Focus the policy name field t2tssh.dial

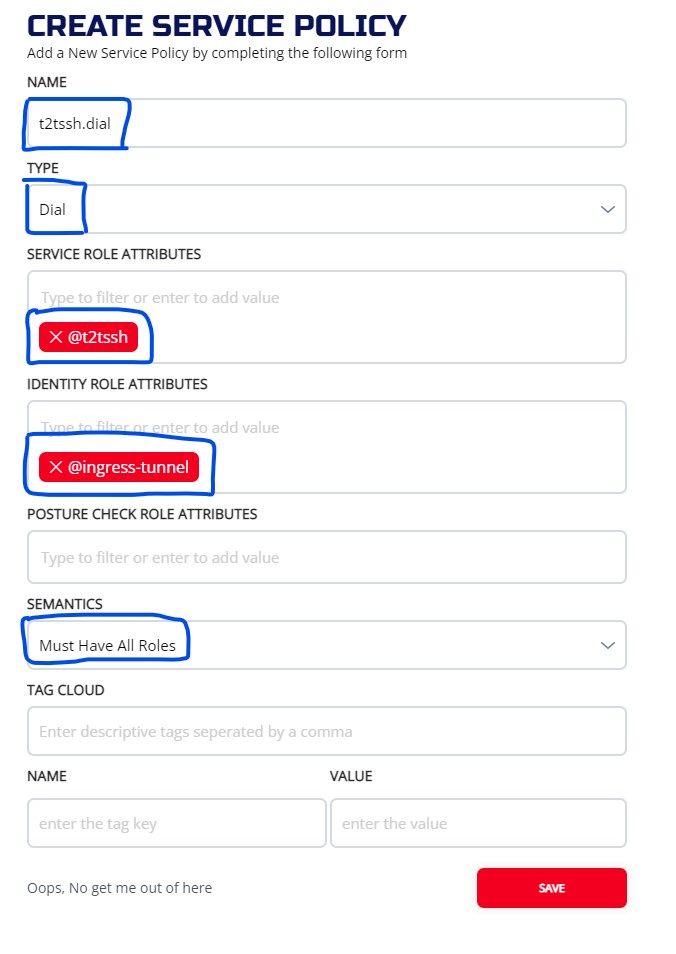pyautogui.click(x=326, y=124)
